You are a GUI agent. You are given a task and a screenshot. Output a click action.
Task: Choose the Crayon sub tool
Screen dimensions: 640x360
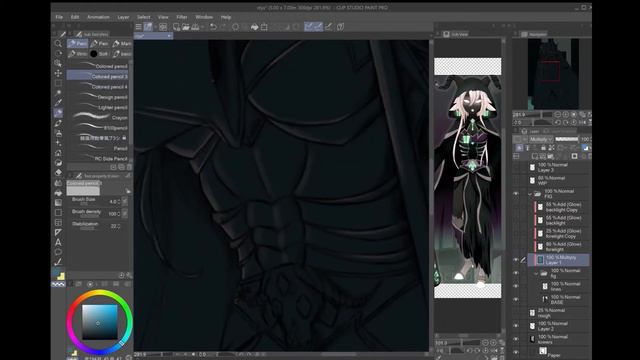(98, 118)
